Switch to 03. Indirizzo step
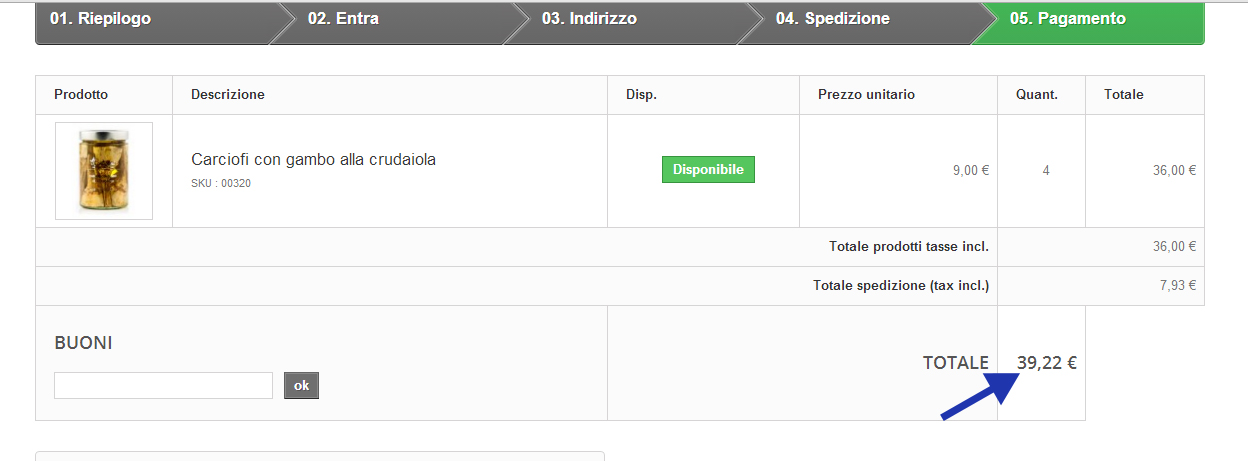Viewport: 1248px width, 461px height. (x=589, y=19)
